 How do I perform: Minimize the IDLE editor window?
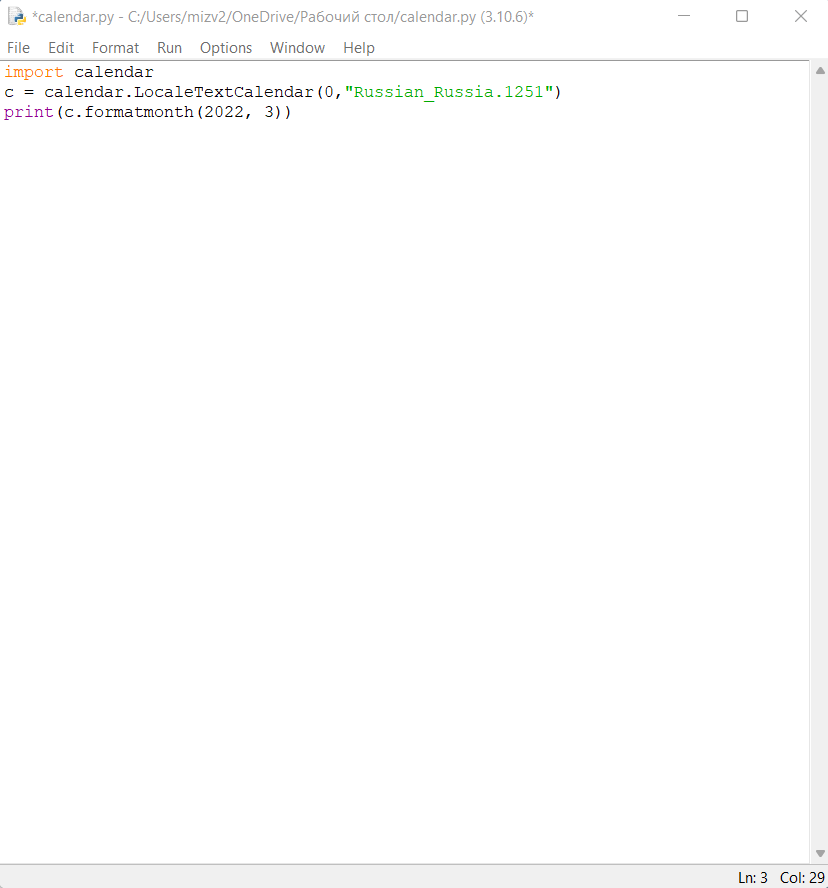click(684, 16)
